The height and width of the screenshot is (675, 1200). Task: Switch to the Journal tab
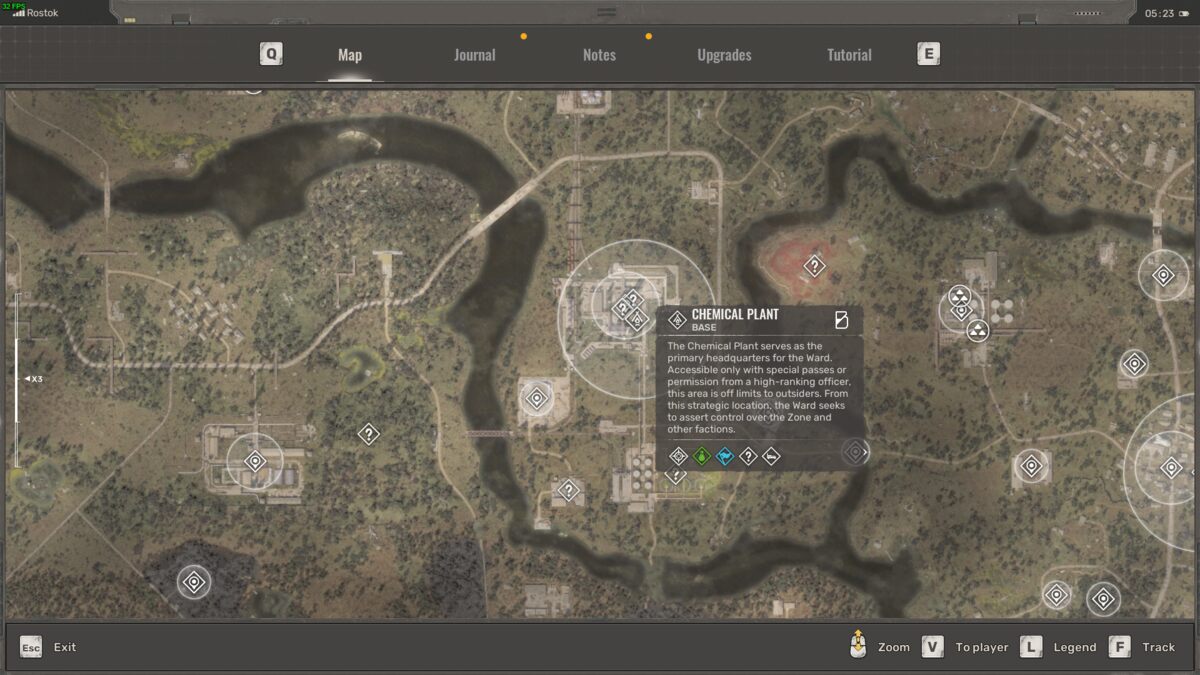click(x=474, y=55)
